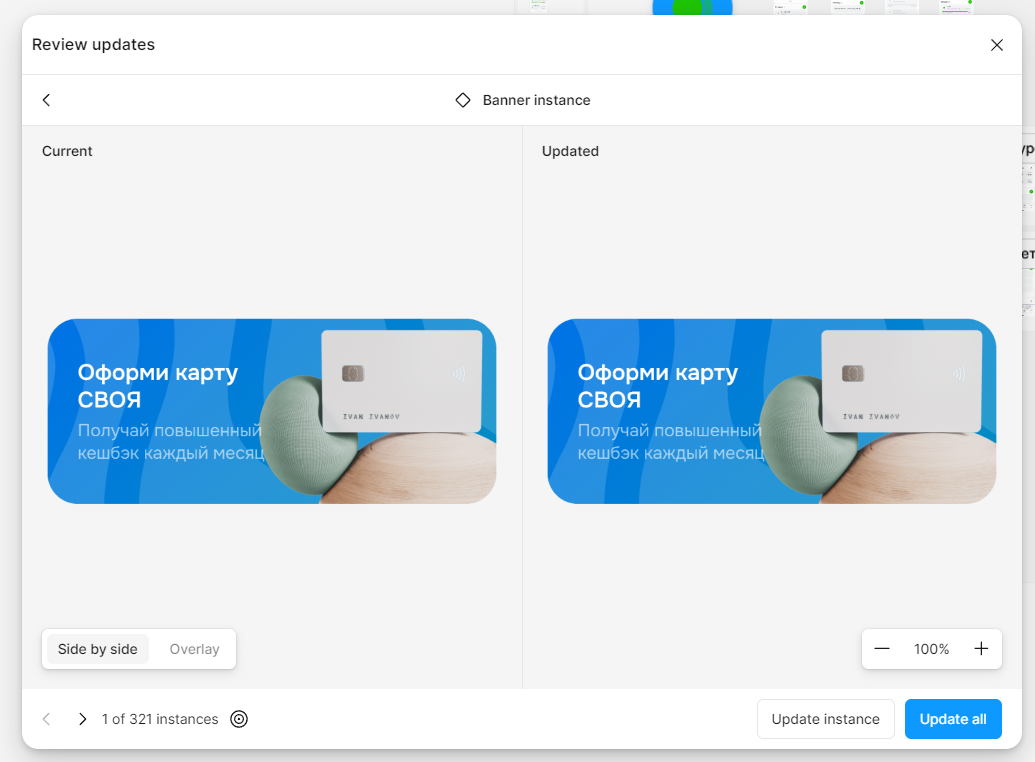Show the previous instance

pyautogui.click(x=46, y=719)
